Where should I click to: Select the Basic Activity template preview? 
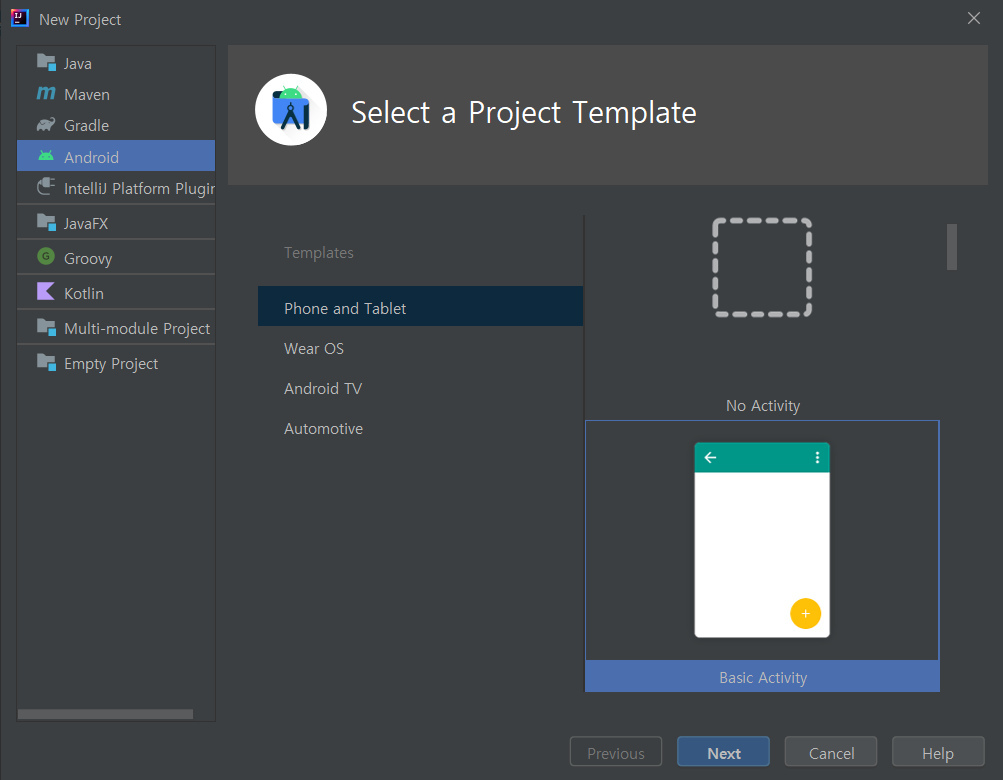coord(762,540)
